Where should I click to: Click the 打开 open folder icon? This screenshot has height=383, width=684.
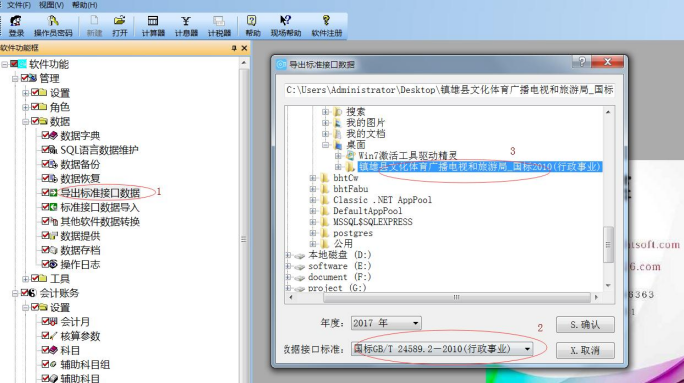click(120, 26)
